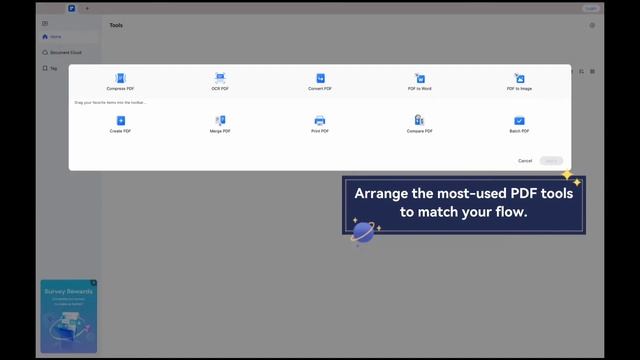Click the app logo tab icon
Screen dimensions: 640x360
tap(71, 8)
